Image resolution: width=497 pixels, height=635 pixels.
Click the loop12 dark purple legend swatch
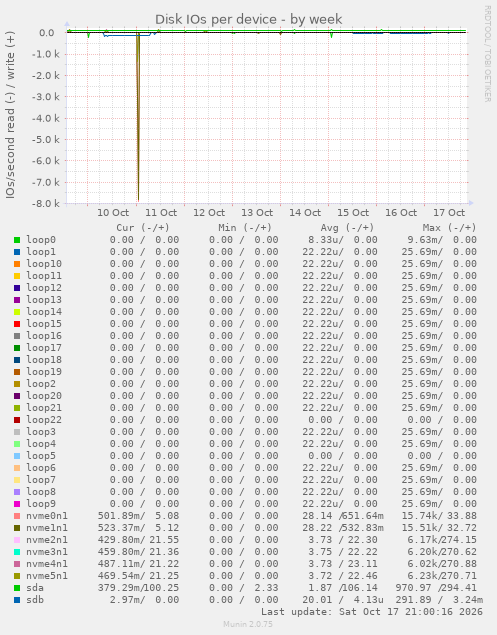point(17,288)
